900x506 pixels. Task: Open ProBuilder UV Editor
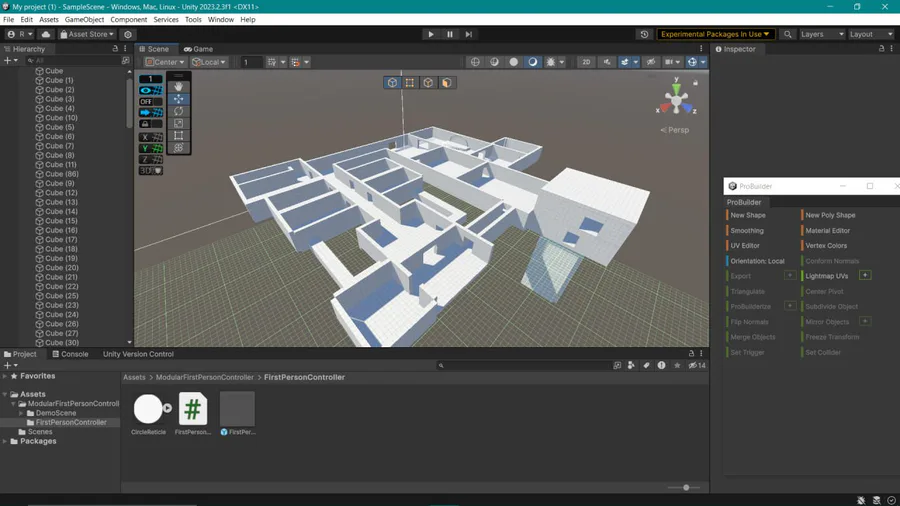[744, 246]
